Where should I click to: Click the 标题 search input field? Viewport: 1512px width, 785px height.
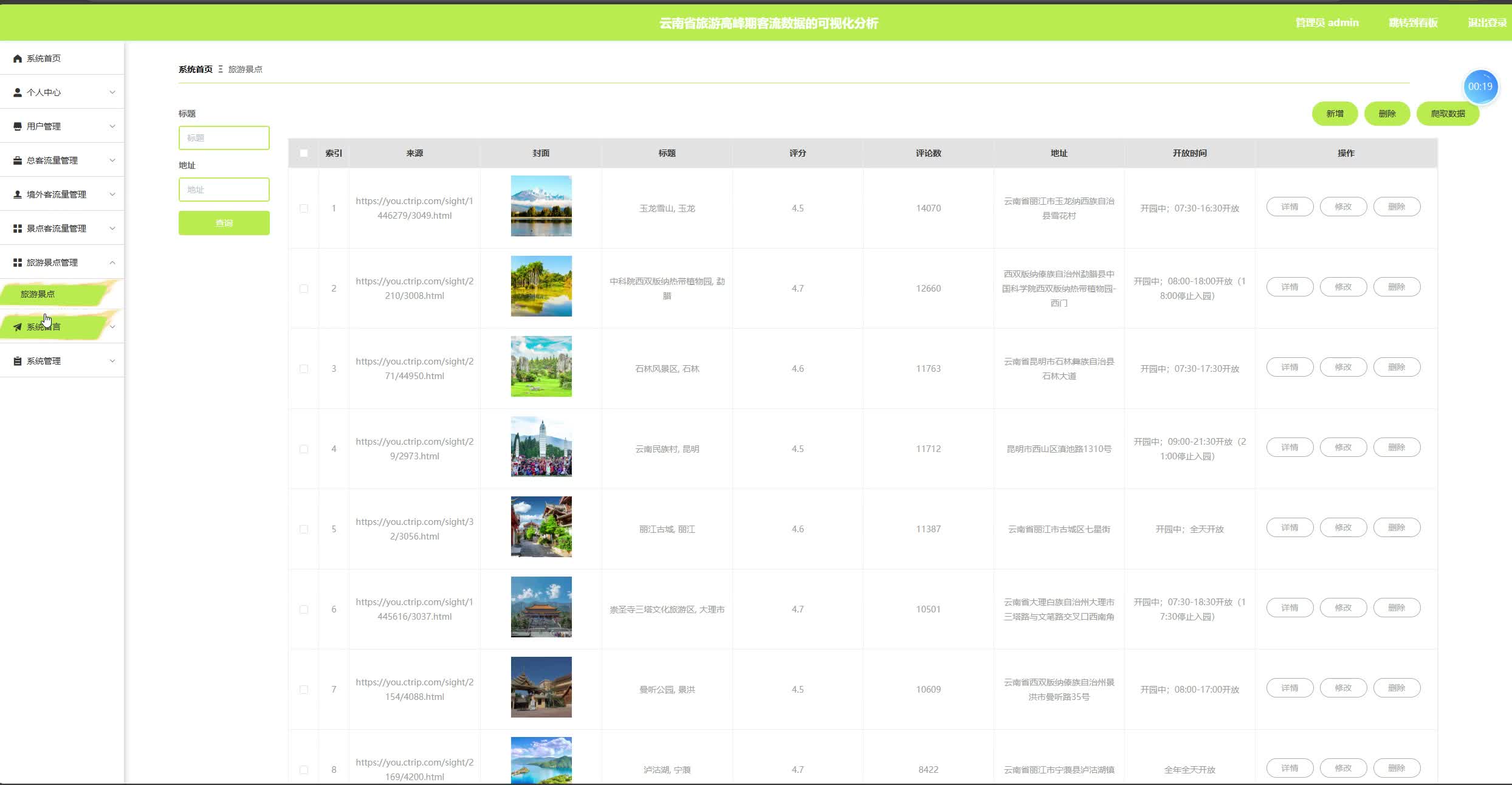[224, 138]
